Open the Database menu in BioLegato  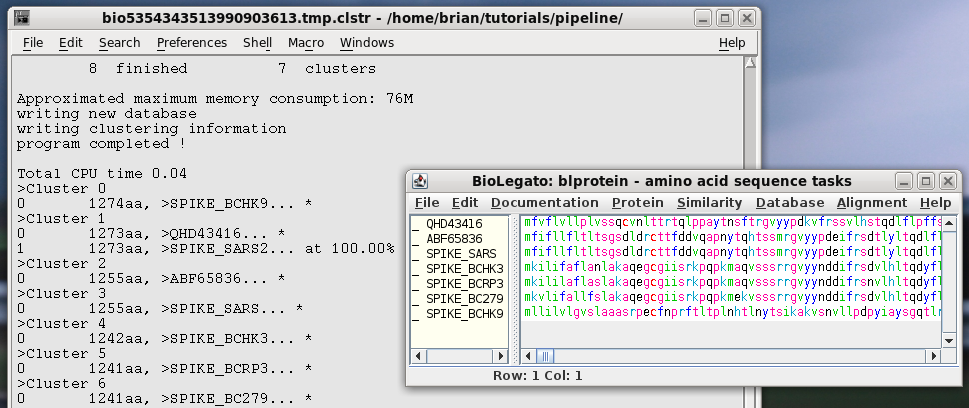(x=789, y=203)
